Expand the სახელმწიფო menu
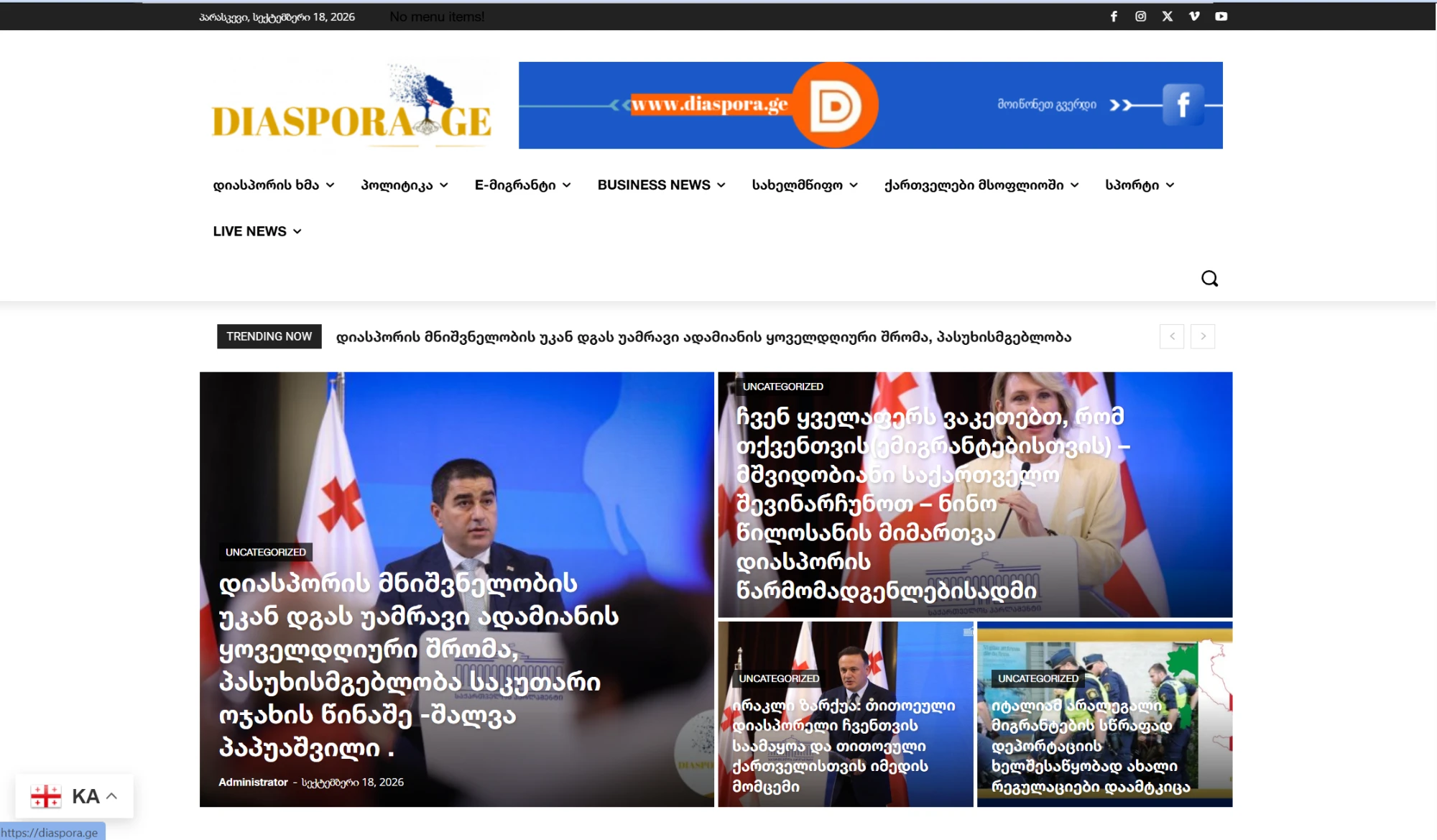Screen dimensions: 1437x840 pyautogui.click(x=805, y=185)
